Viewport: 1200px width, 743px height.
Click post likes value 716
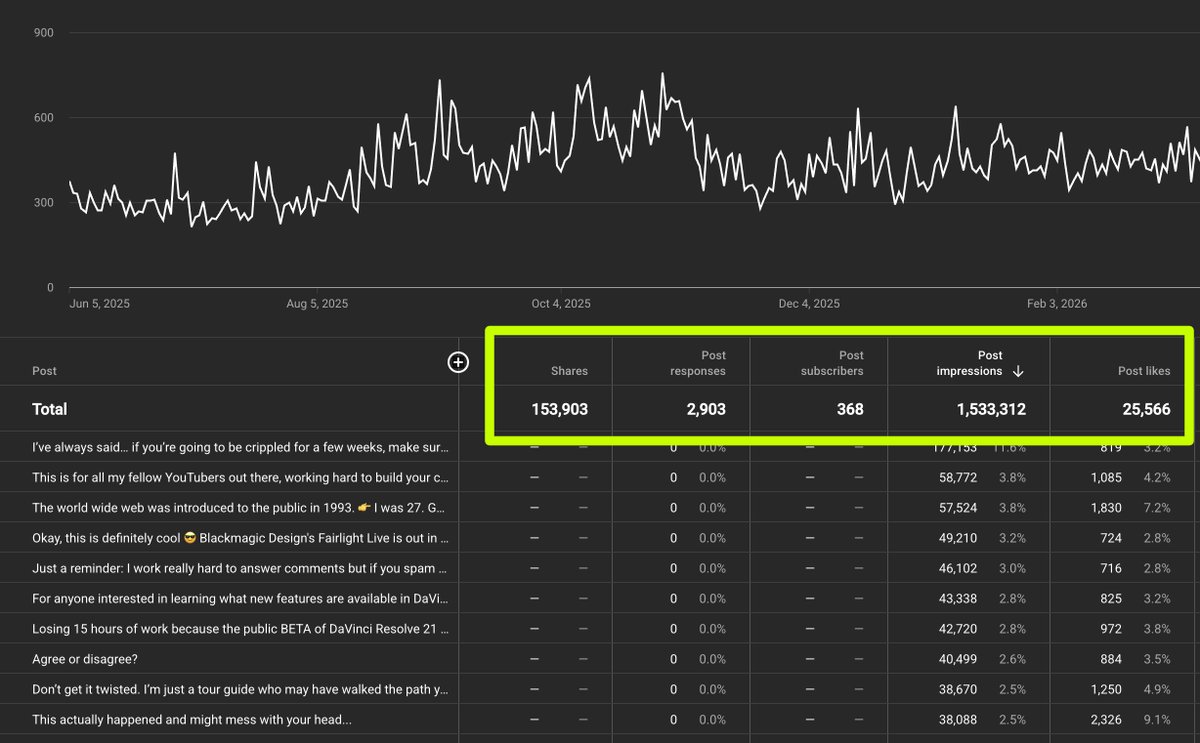[x=1111, y=568]
